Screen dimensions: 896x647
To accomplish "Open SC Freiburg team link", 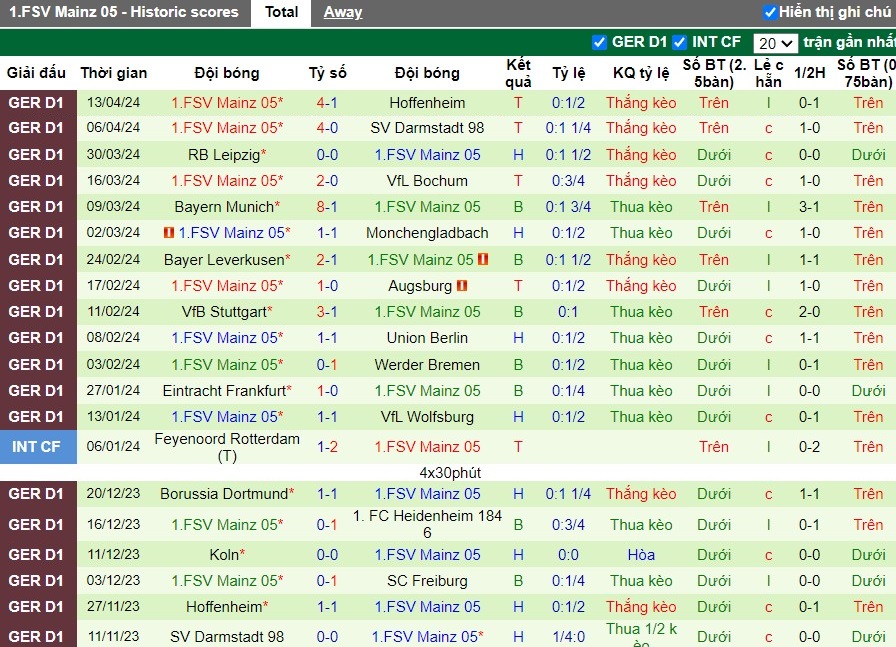I will 427,581.
